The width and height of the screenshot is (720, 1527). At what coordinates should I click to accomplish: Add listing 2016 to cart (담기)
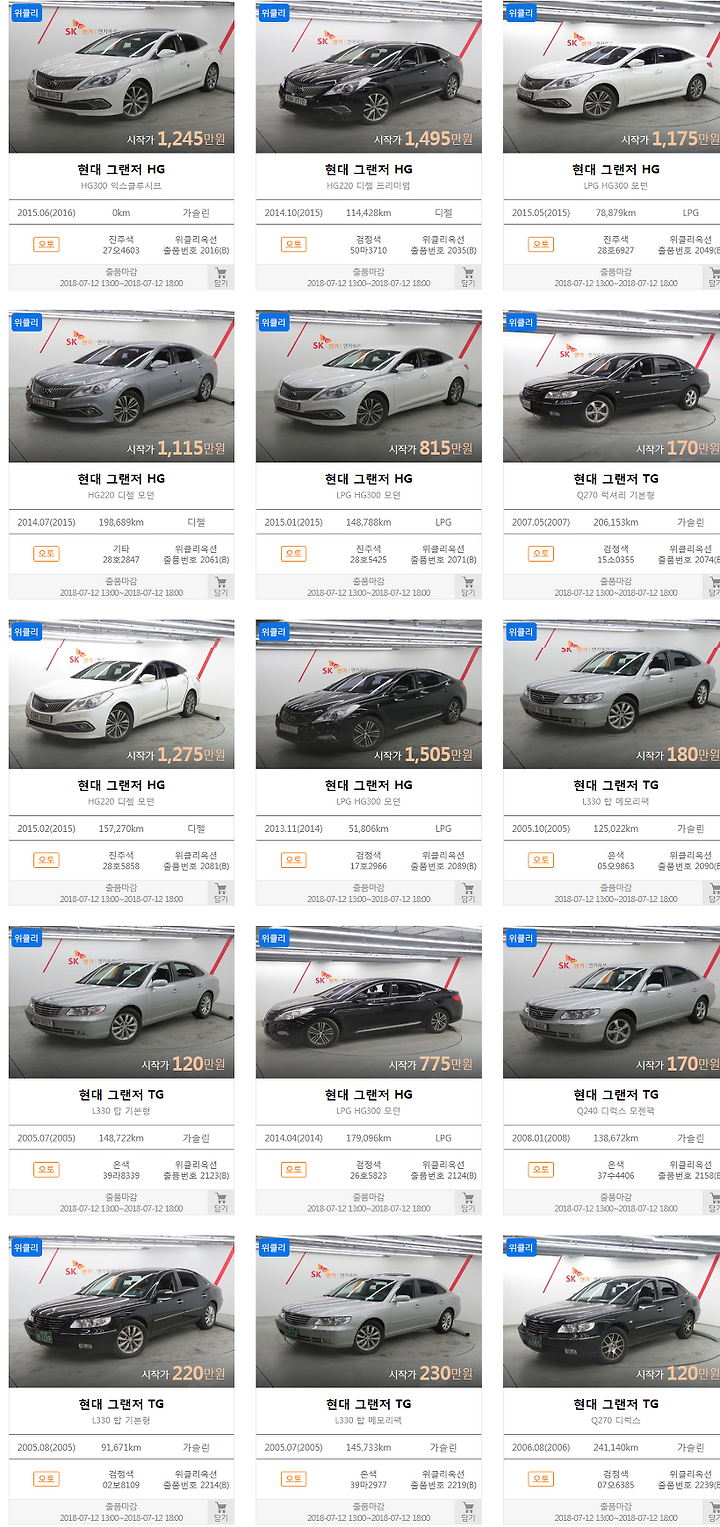point(221,277)
